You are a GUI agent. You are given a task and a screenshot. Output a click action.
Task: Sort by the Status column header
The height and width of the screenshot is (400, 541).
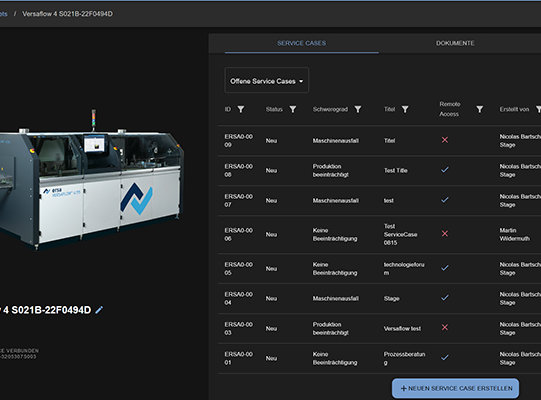click(274, 109)
